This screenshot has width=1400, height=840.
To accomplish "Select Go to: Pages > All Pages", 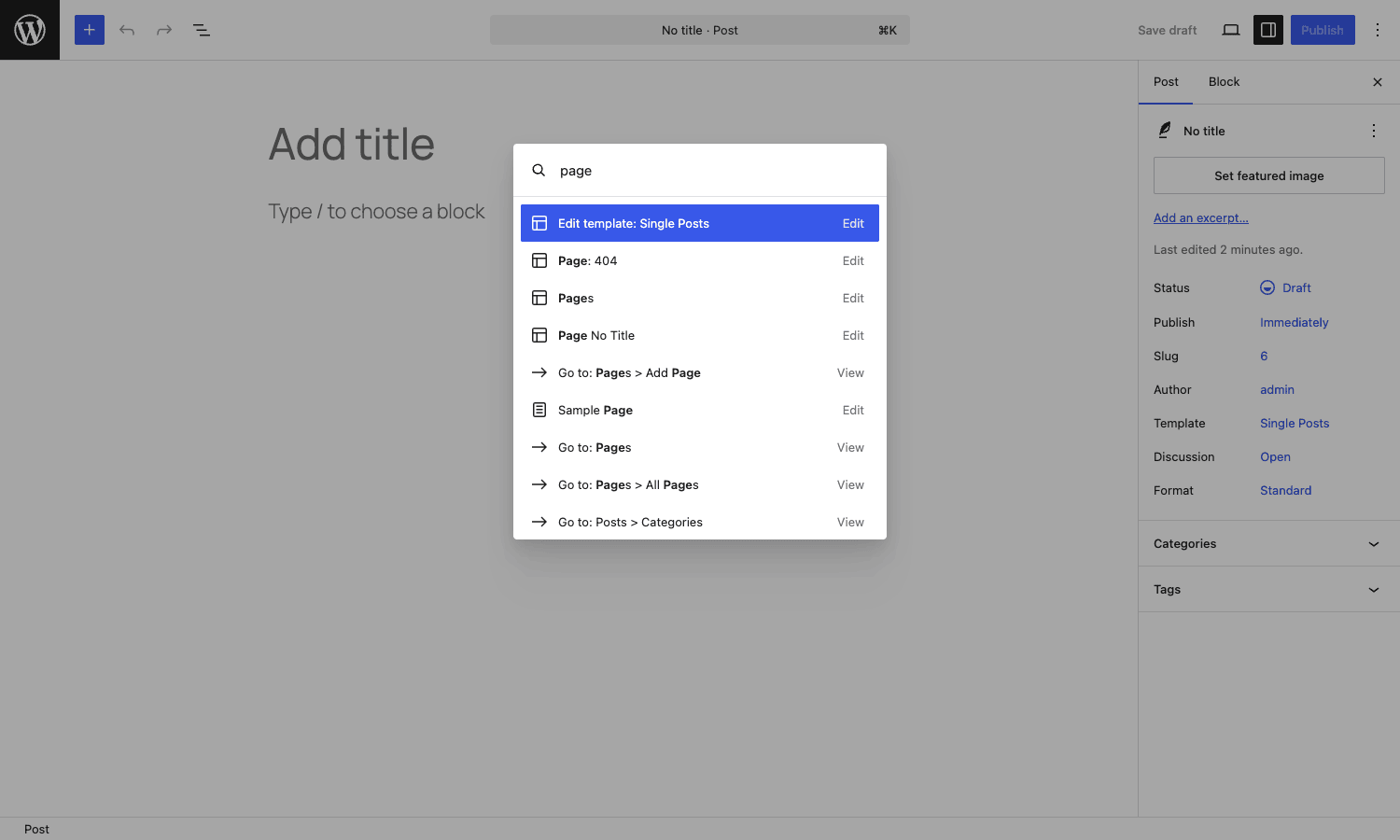I will [x=700, y=484].
